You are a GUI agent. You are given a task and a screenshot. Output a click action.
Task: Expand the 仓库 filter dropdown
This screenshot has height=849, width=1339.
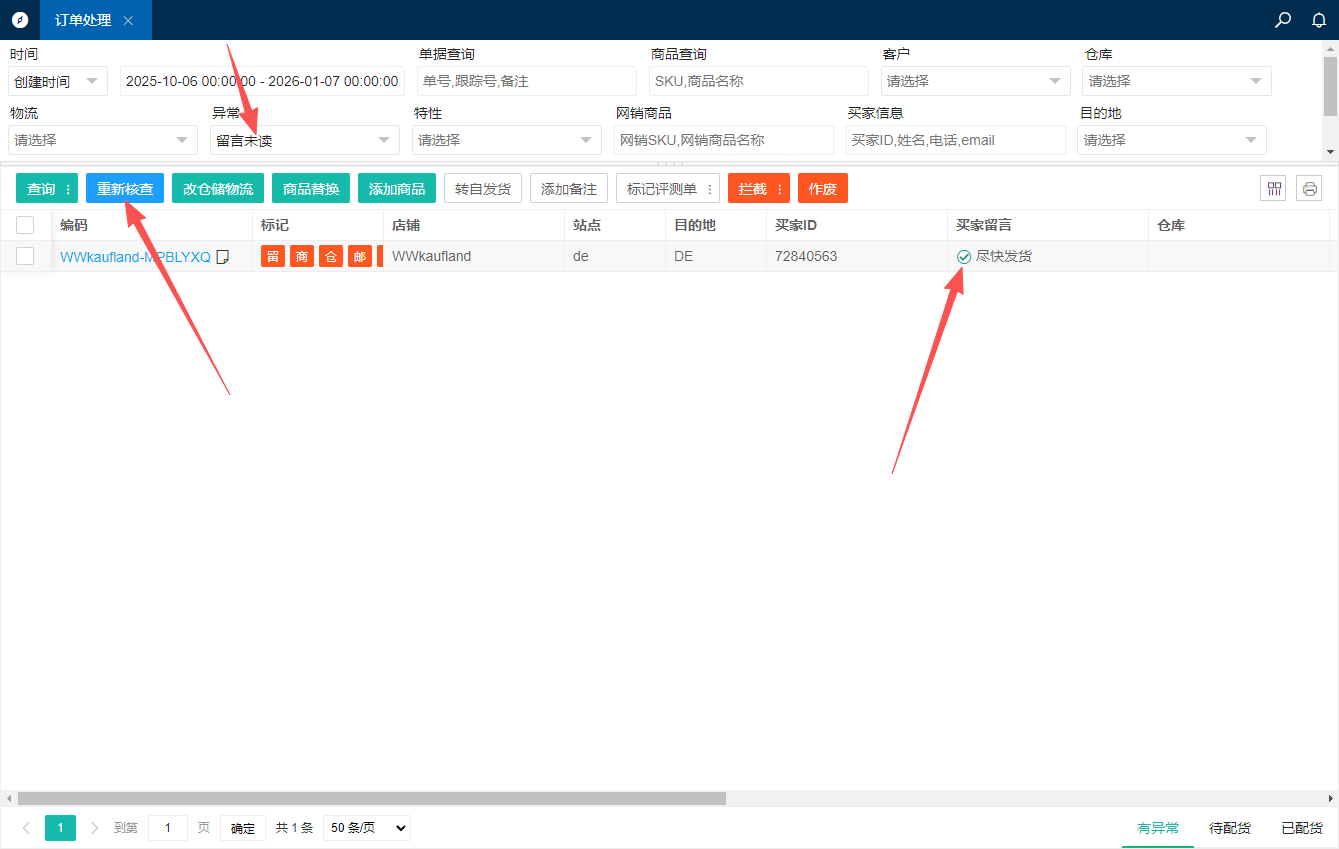[x=1176, y=81]
